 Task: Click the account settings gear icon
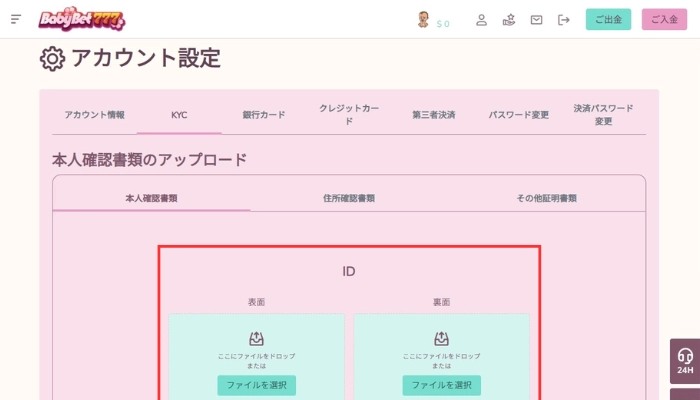point(52,58)
